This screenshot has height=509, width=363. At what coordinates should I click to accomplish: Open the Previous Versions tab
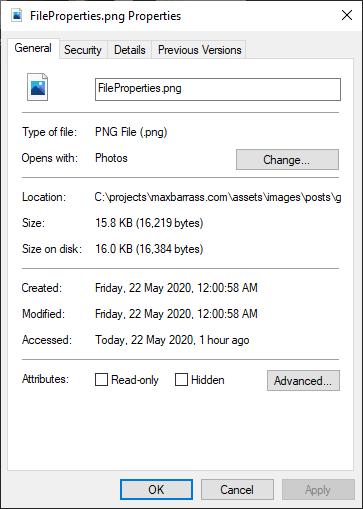[199, 50]
